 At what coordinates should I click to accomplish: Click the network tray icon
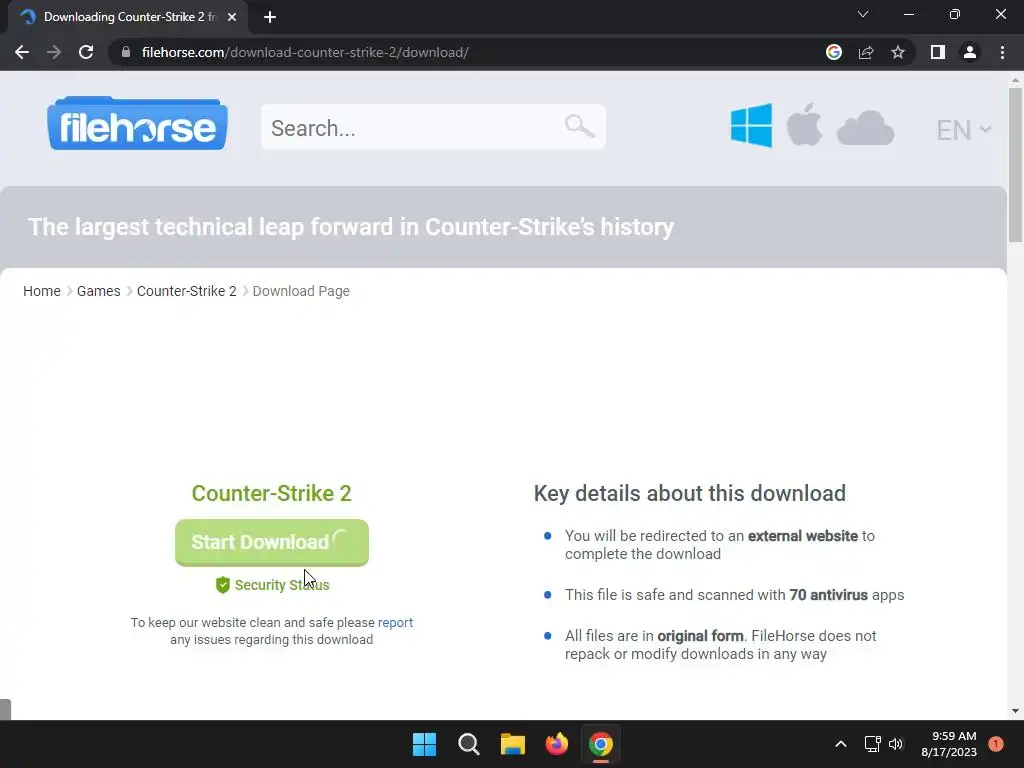(872, 744)
